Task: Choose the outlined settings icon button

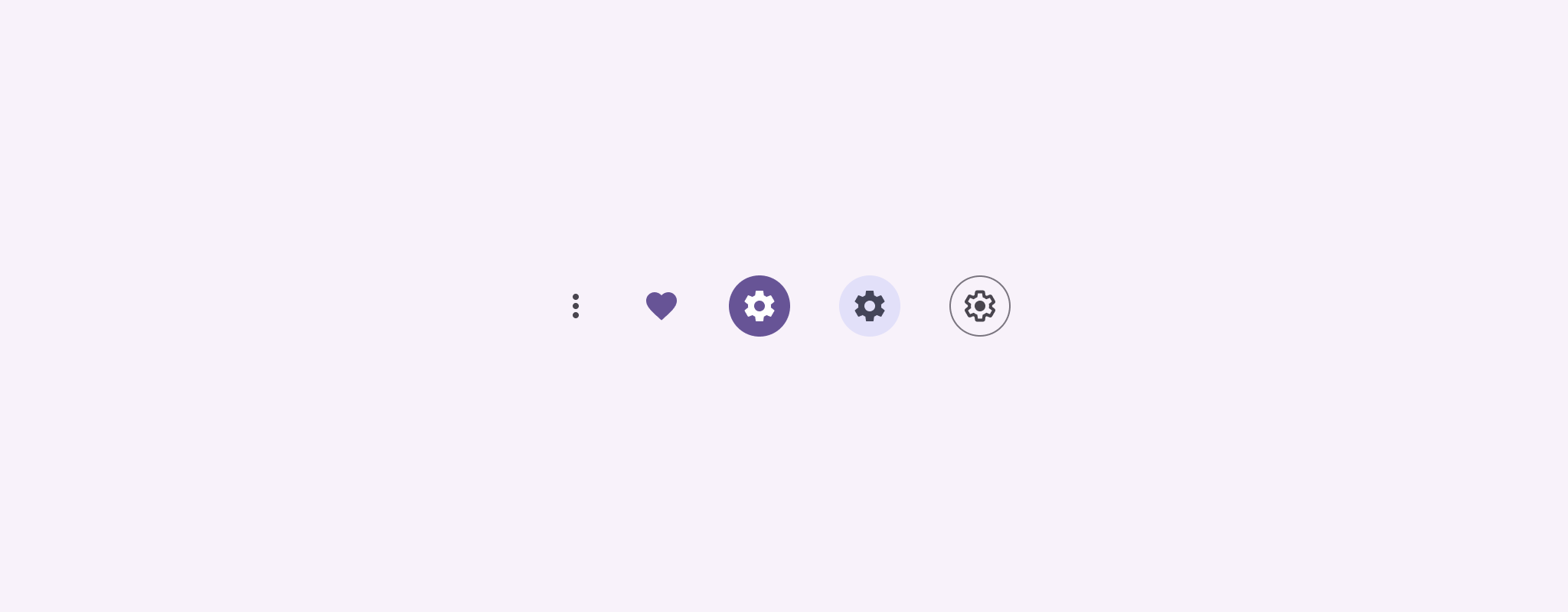Action: 980,306
